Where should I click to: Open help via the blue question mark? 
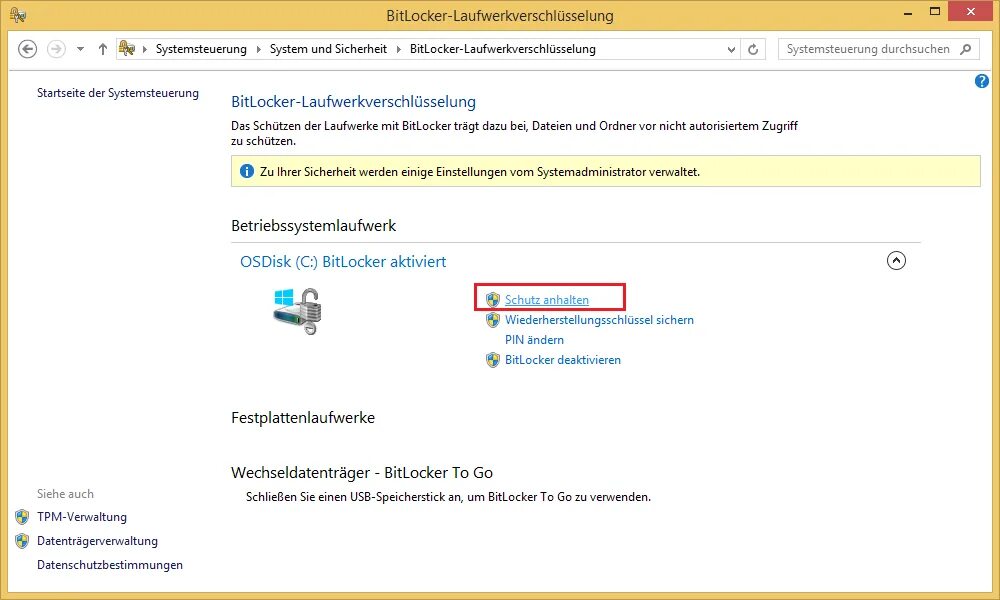[x=982, y=82]
